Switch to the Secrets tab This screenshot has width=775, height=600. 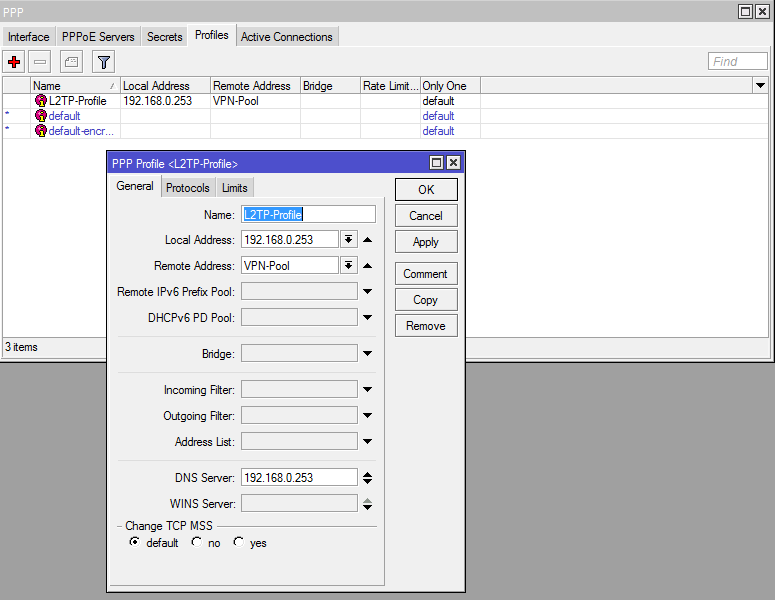click(x=165, y=37)
